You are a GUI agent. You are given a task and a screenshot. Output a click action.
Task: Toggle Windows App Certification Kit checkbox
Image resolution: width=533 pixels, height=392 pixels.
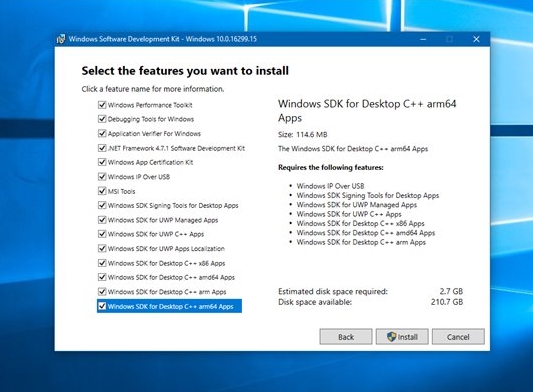(x=102, y=162)
